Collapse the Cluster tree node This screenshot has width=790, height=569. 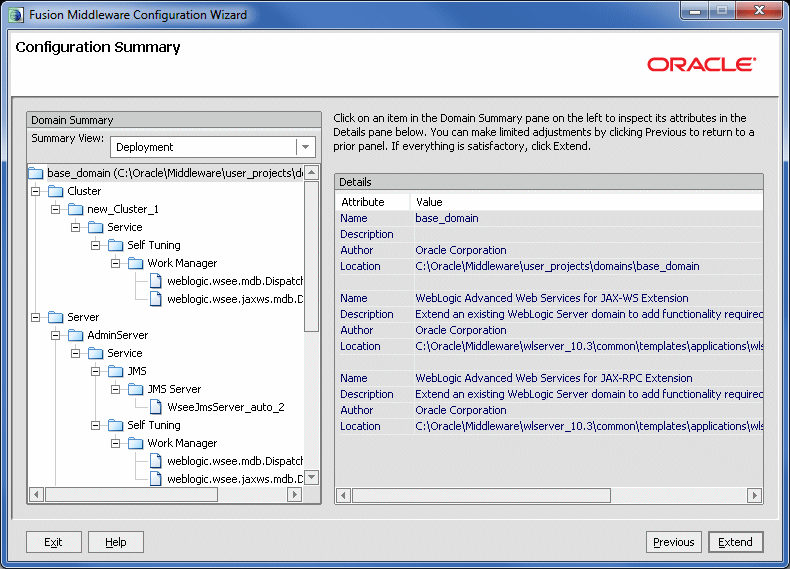35,192
